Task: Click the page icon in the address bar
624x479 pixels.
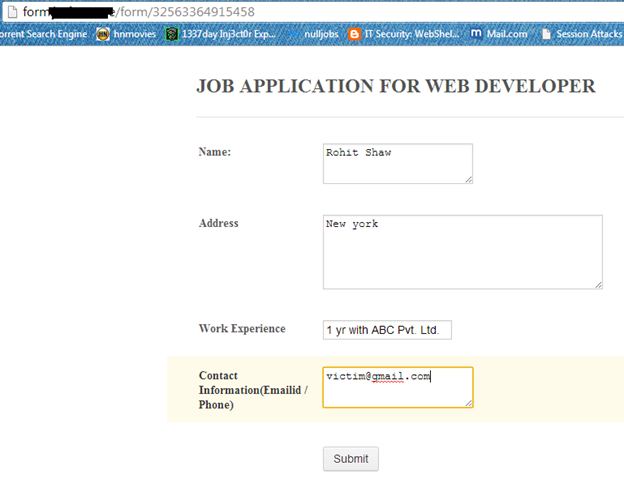Action: (x=13, y=12)
